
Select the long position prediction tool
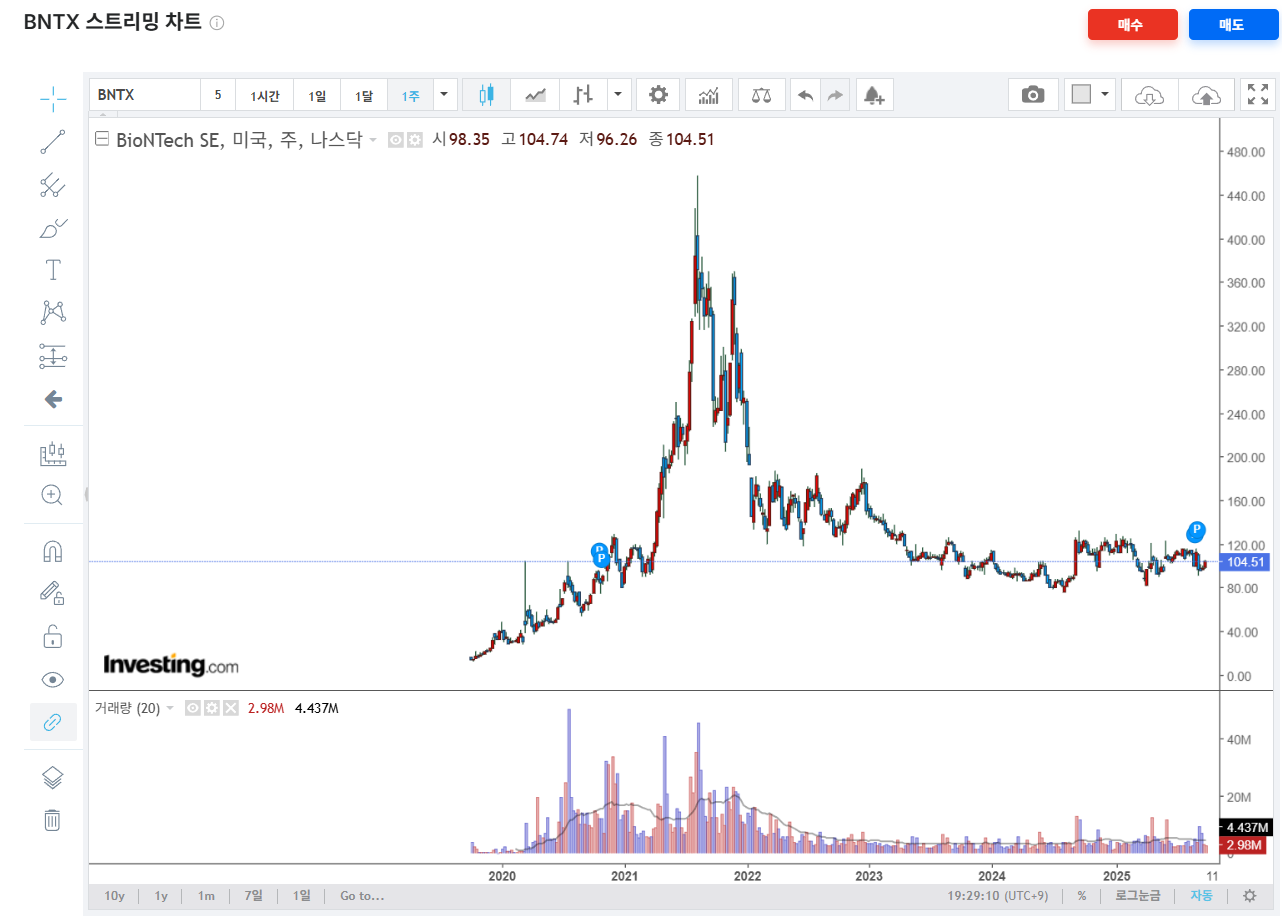pyautogui.click(x=53, y=356)
